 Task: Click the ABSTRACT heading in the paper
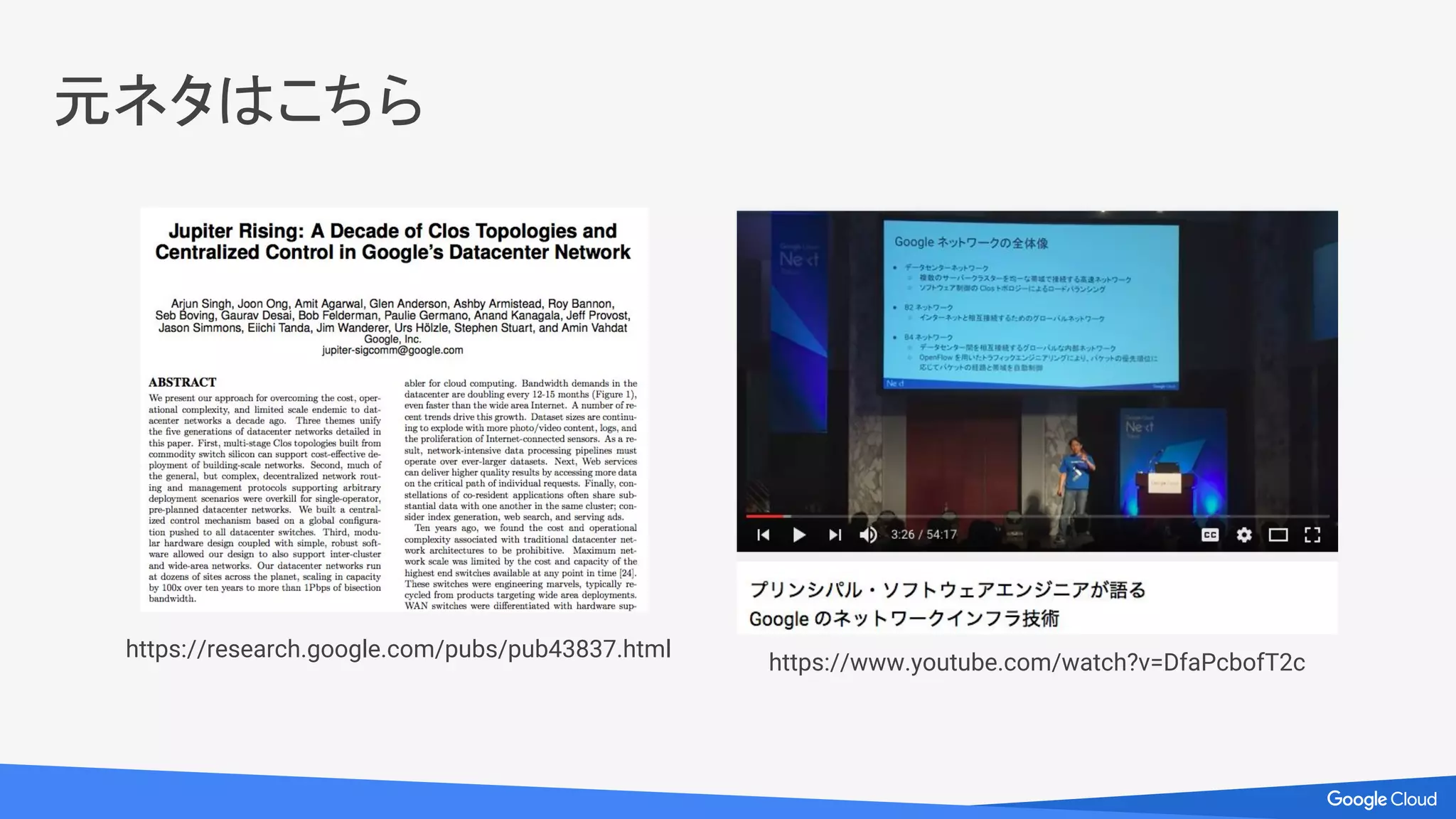183,382
